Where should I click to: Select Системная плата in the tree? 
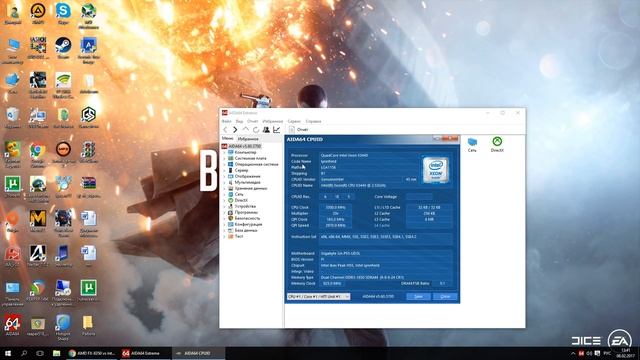pos(250,158)
